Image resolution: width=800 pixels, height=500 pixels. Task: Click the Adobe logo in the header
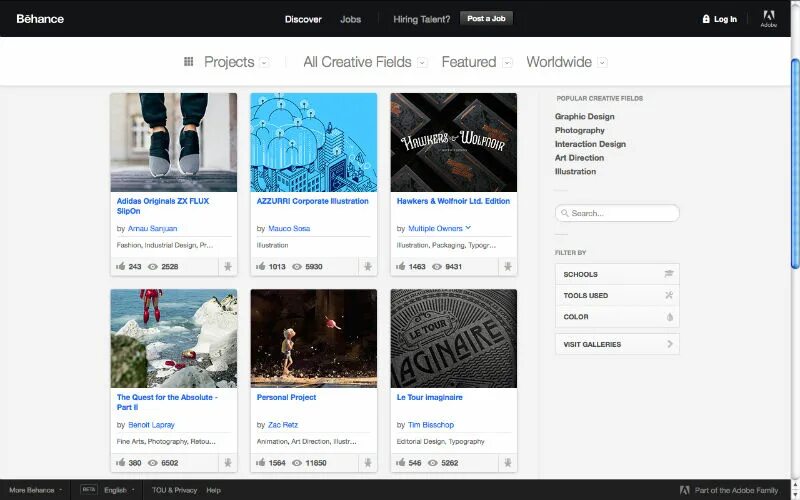768,18
